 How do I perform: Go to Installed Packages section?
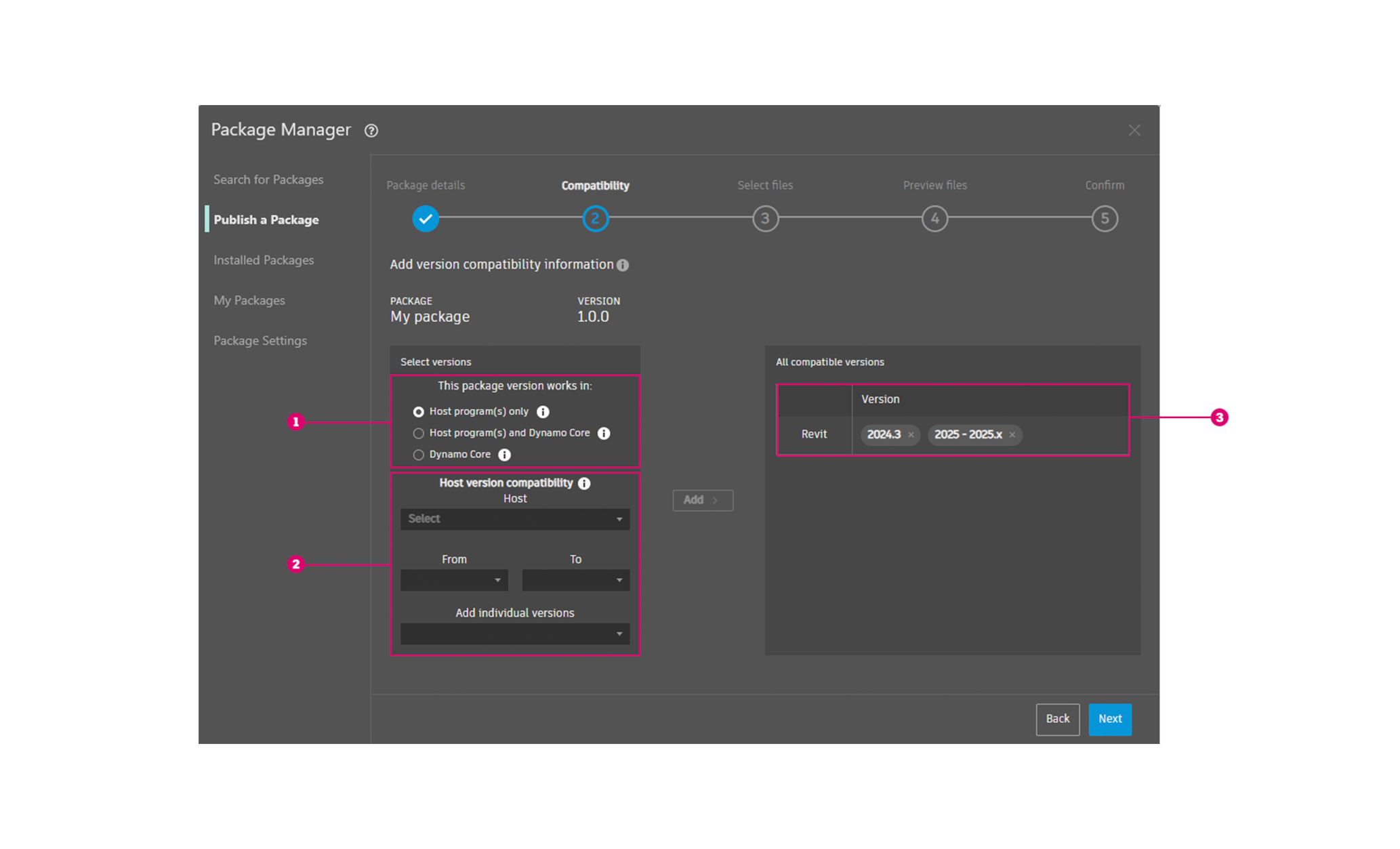pos(264,260)
